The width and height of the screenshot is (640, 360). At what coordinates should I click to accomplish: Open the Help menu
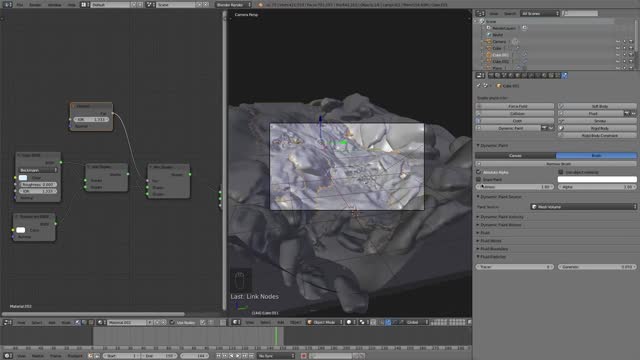tap(71, 4)
